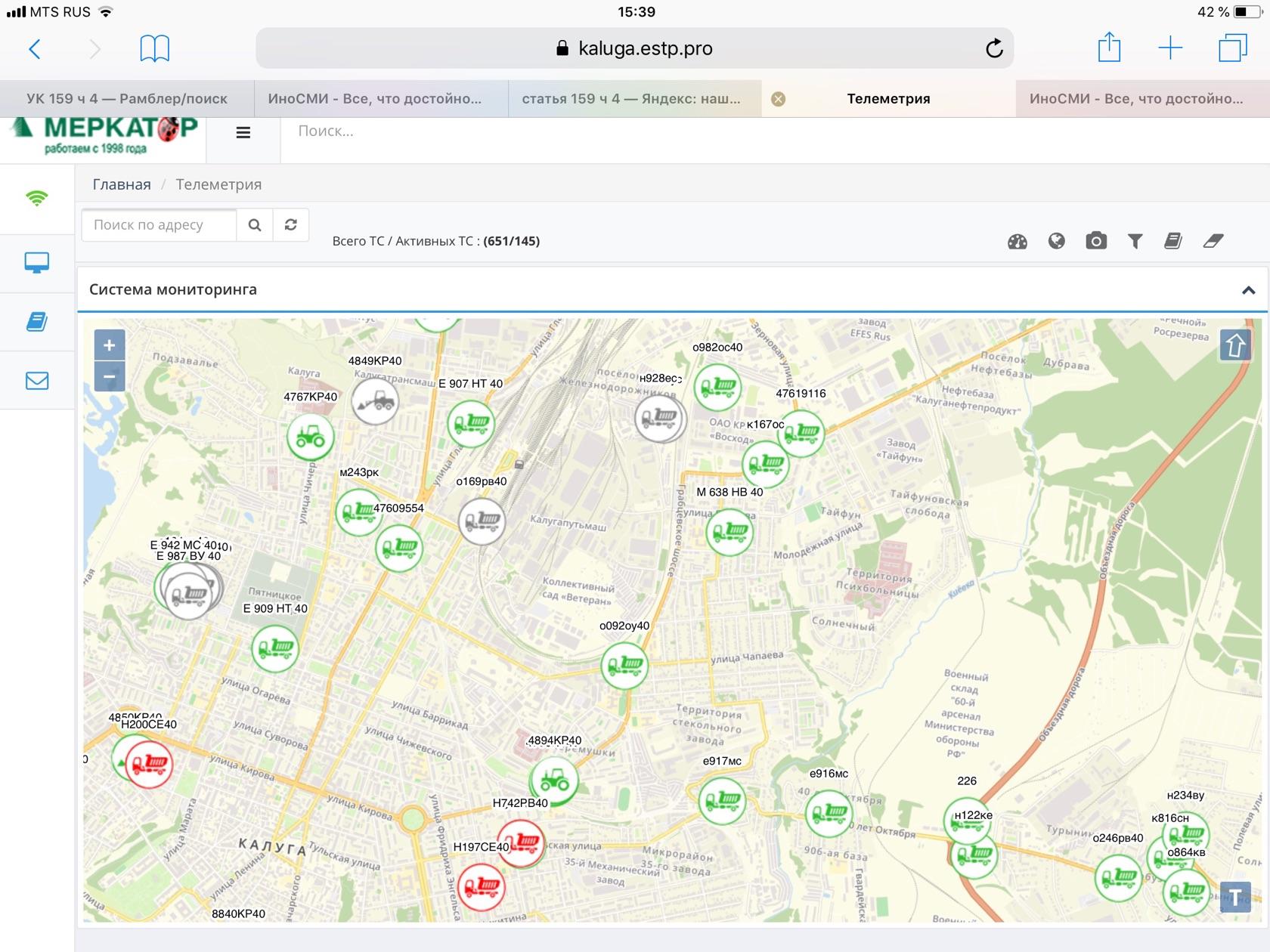
Task: Click the globe icon in map toolbar
Action: (1056, 241)
